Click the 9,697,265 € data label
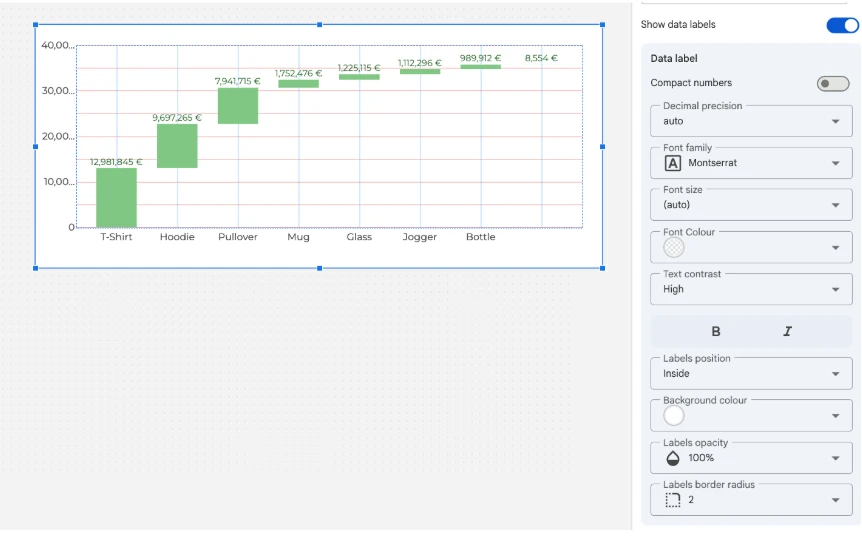Screen dimensions: 862x536 pos(176,118)
